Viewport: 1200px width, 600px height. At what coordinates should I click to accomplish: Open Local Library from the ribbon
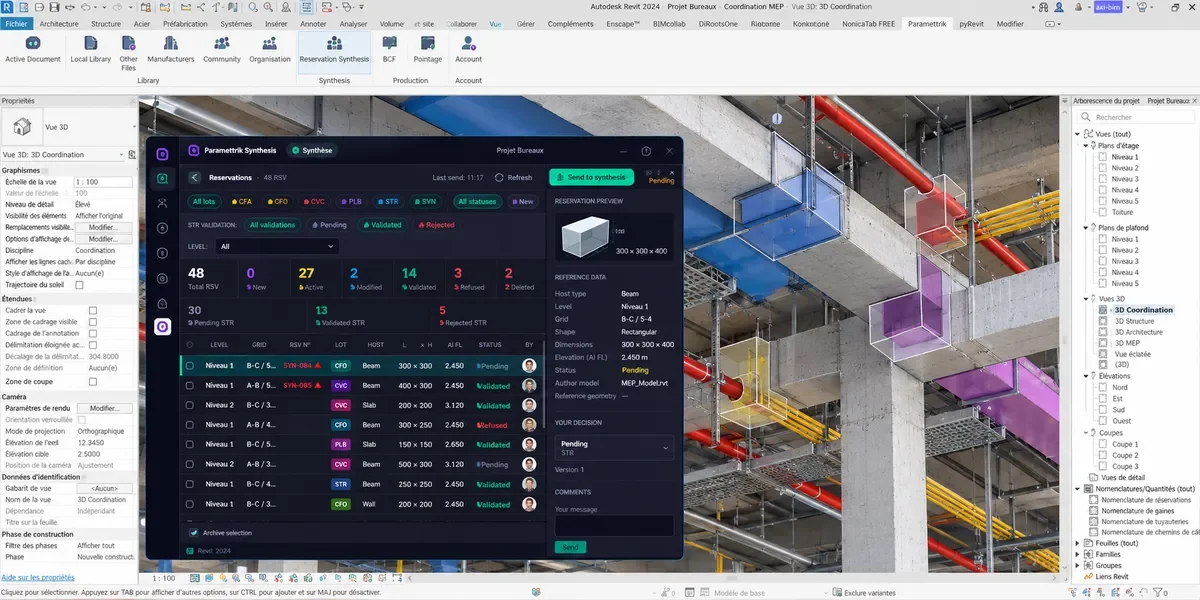91,50
